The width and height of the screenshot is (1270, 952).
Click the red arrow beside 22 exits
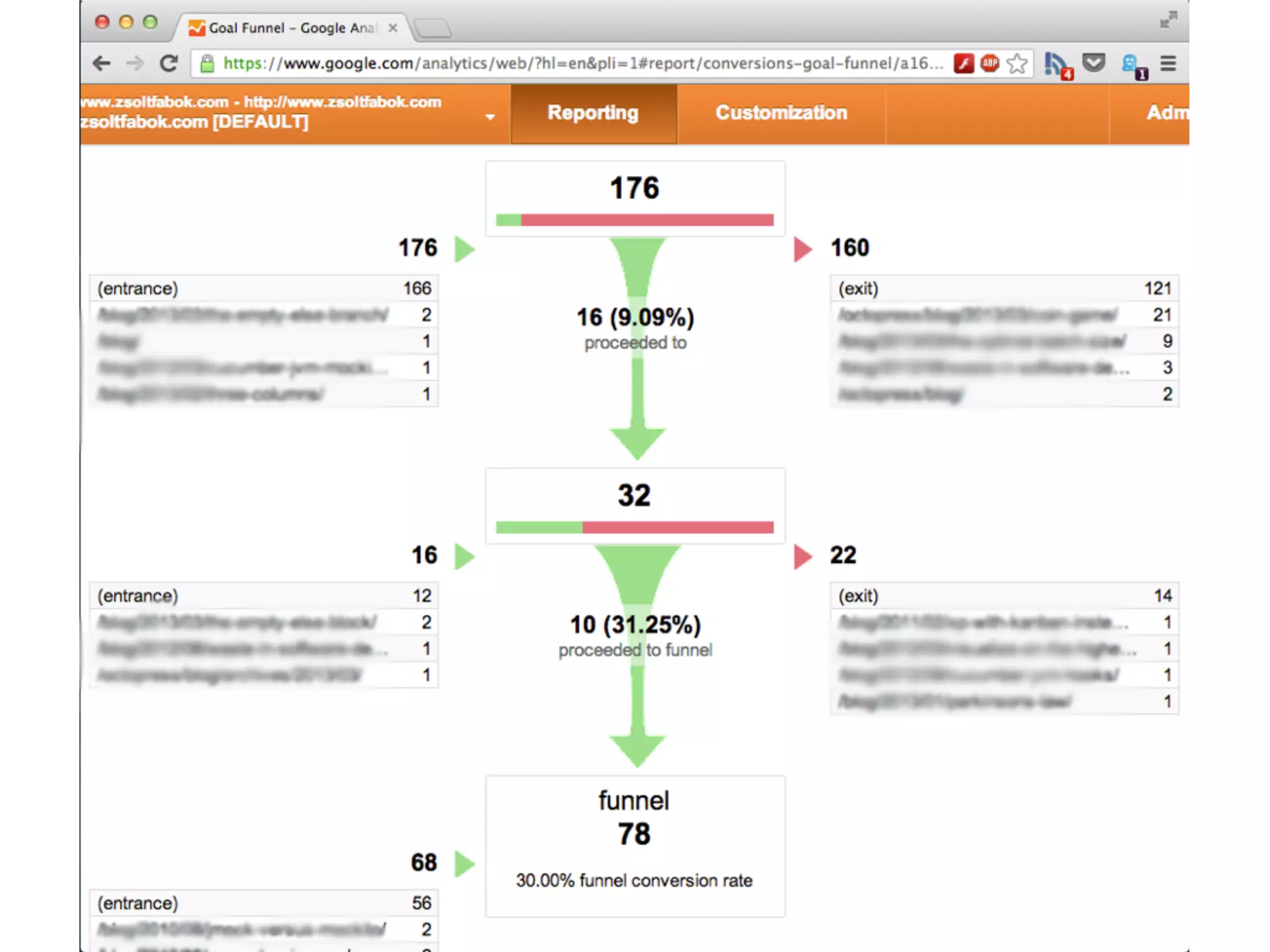click(802, 556)
